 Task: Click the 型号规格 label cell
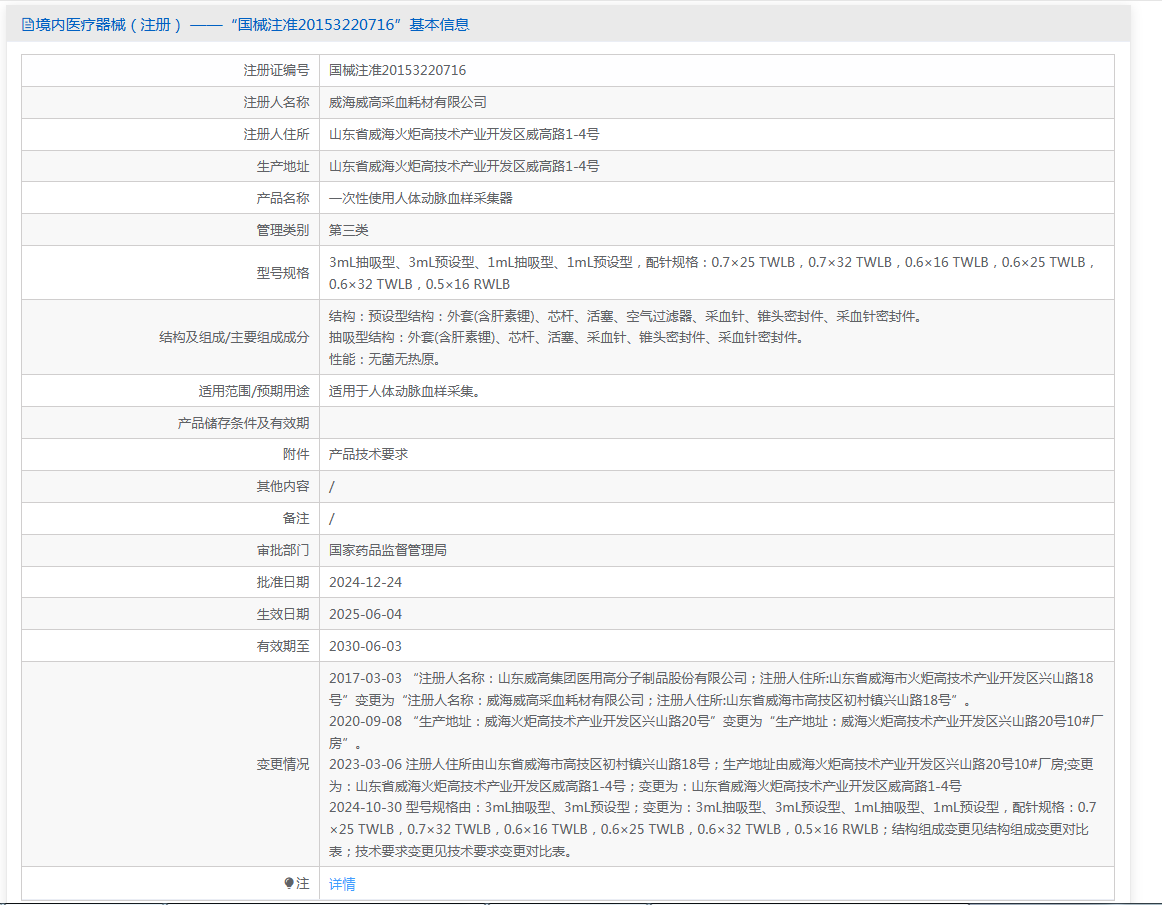point(170,273)
